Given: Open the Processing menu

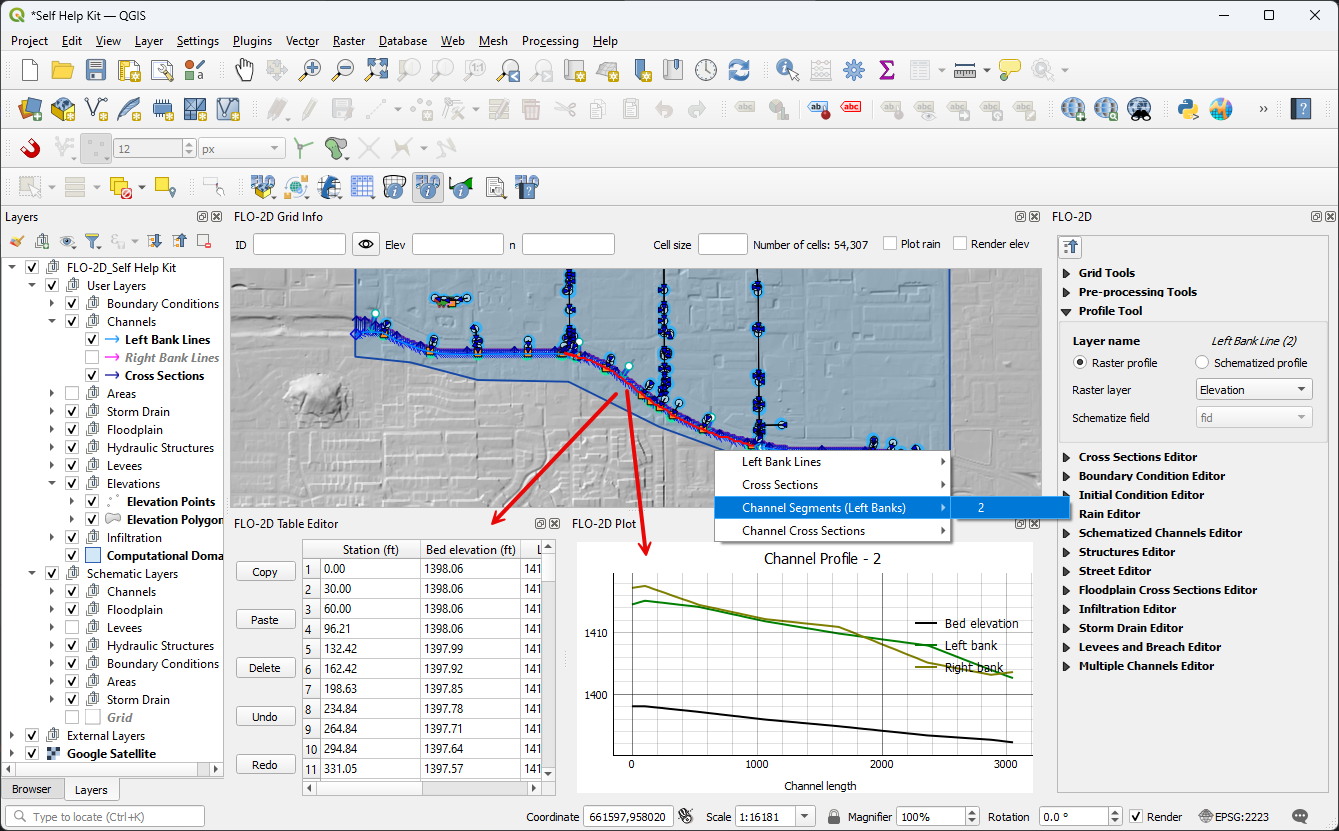Looking at the screenshot, I should 549,41.
